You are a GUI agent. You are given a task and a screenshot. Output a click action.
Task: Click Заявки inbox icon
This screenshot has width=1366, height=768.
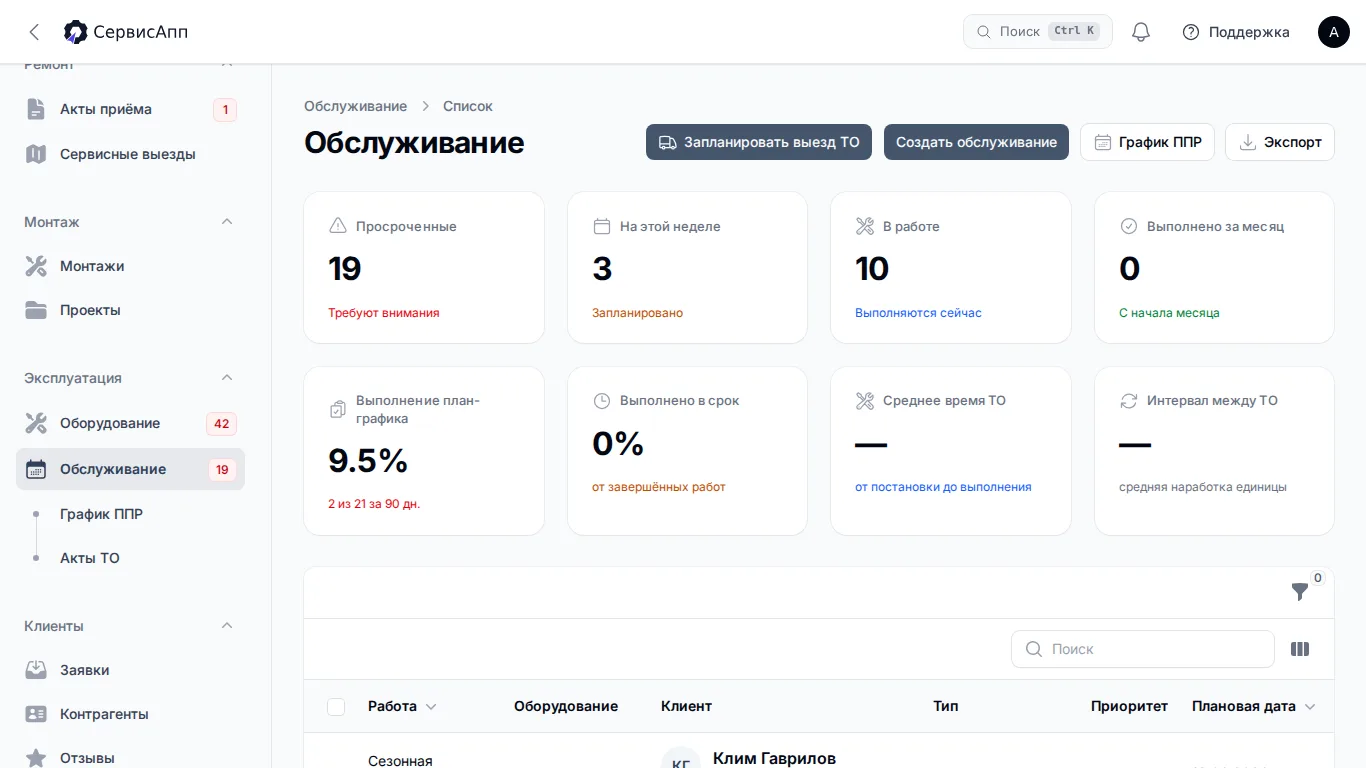36,670
